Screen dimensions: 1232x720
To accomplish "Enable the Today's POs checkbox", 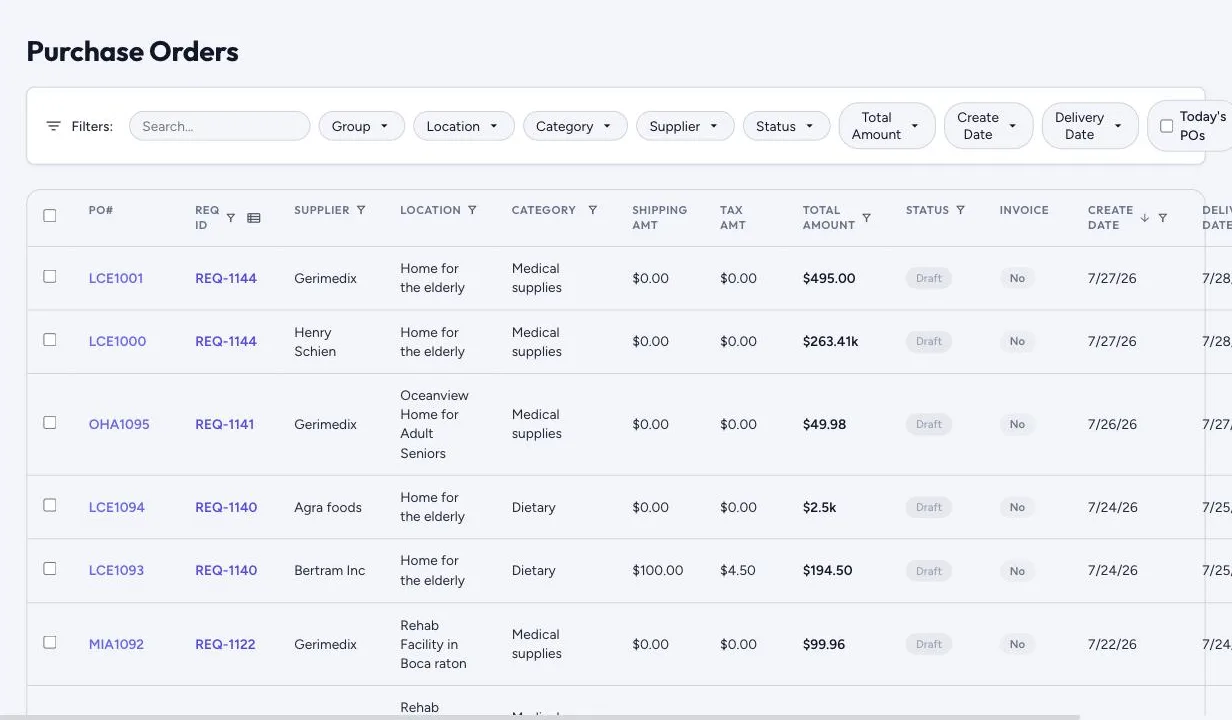I will click(x=1166, y=126).
